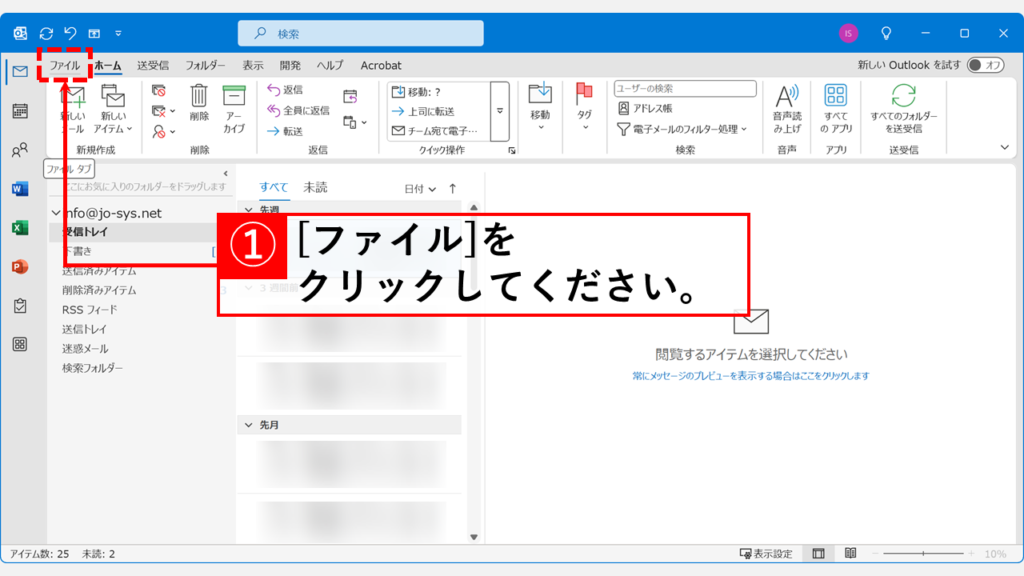Toggle sort order arrow in message list

pyautogui.click(x=453, y=189)
